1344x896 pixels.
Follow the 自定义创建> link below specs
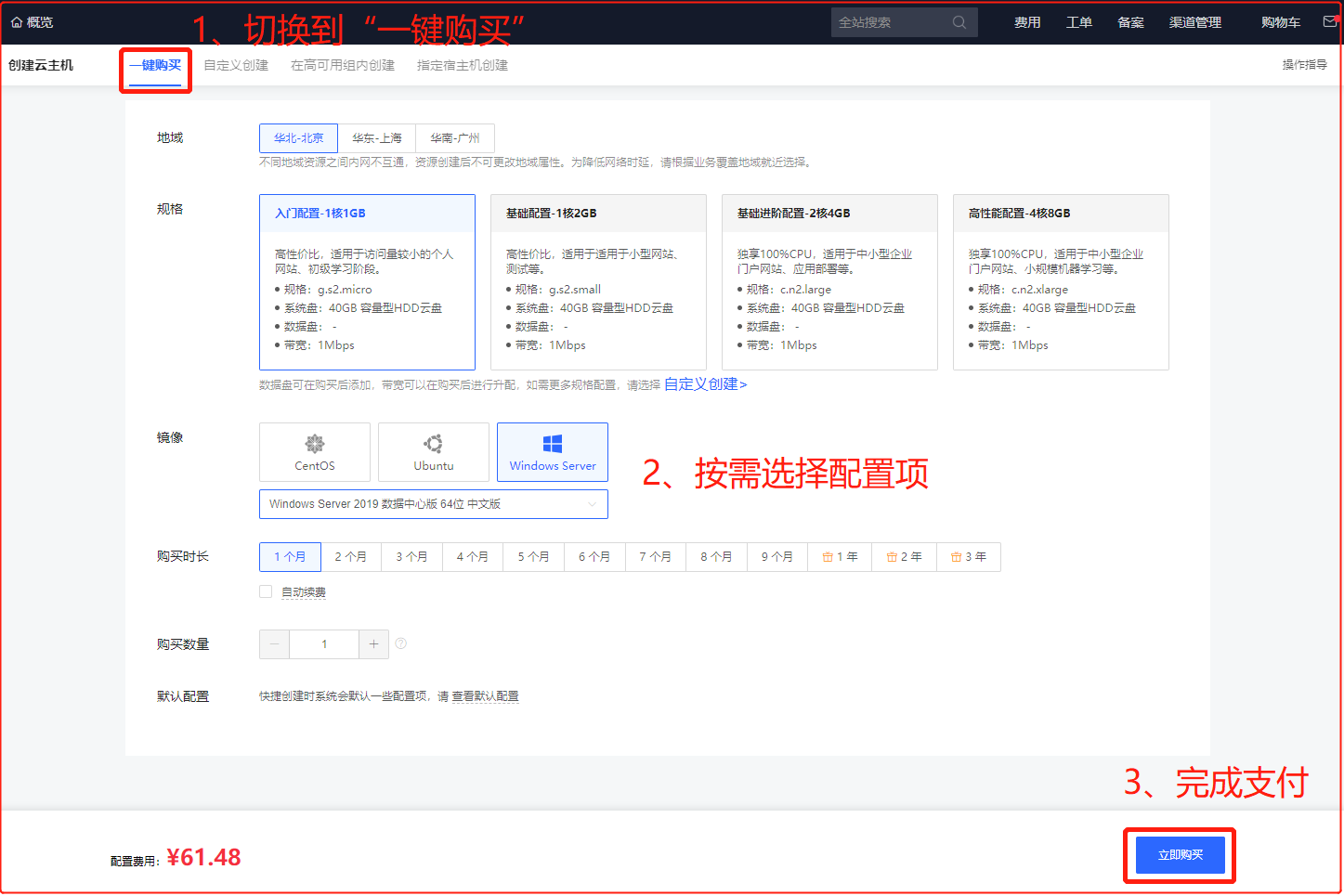point(706,384)
